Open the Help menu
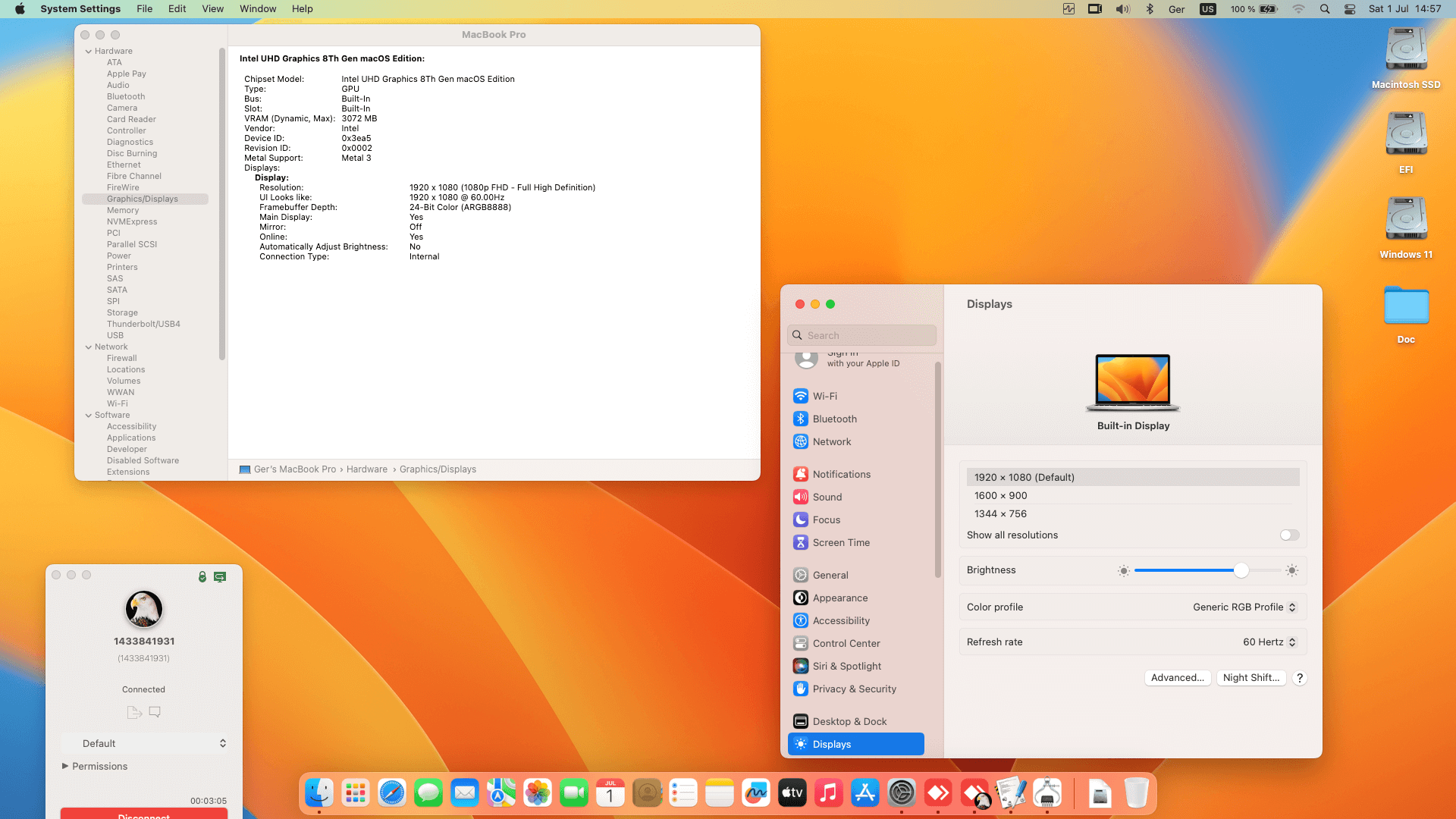Viewport: 1456px width, 819px height. coord(303,9)
